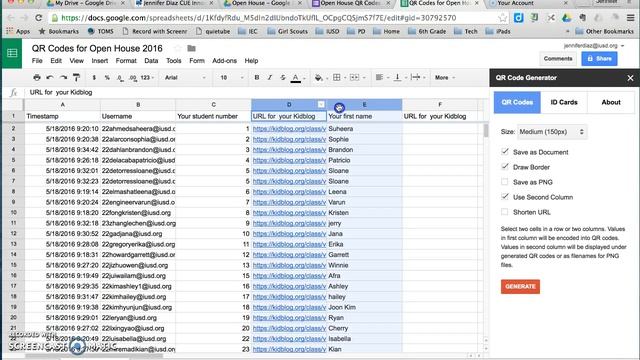
Task: Click the Diigo extension icon
Action: pyautogui.click(x=518, y=18)
